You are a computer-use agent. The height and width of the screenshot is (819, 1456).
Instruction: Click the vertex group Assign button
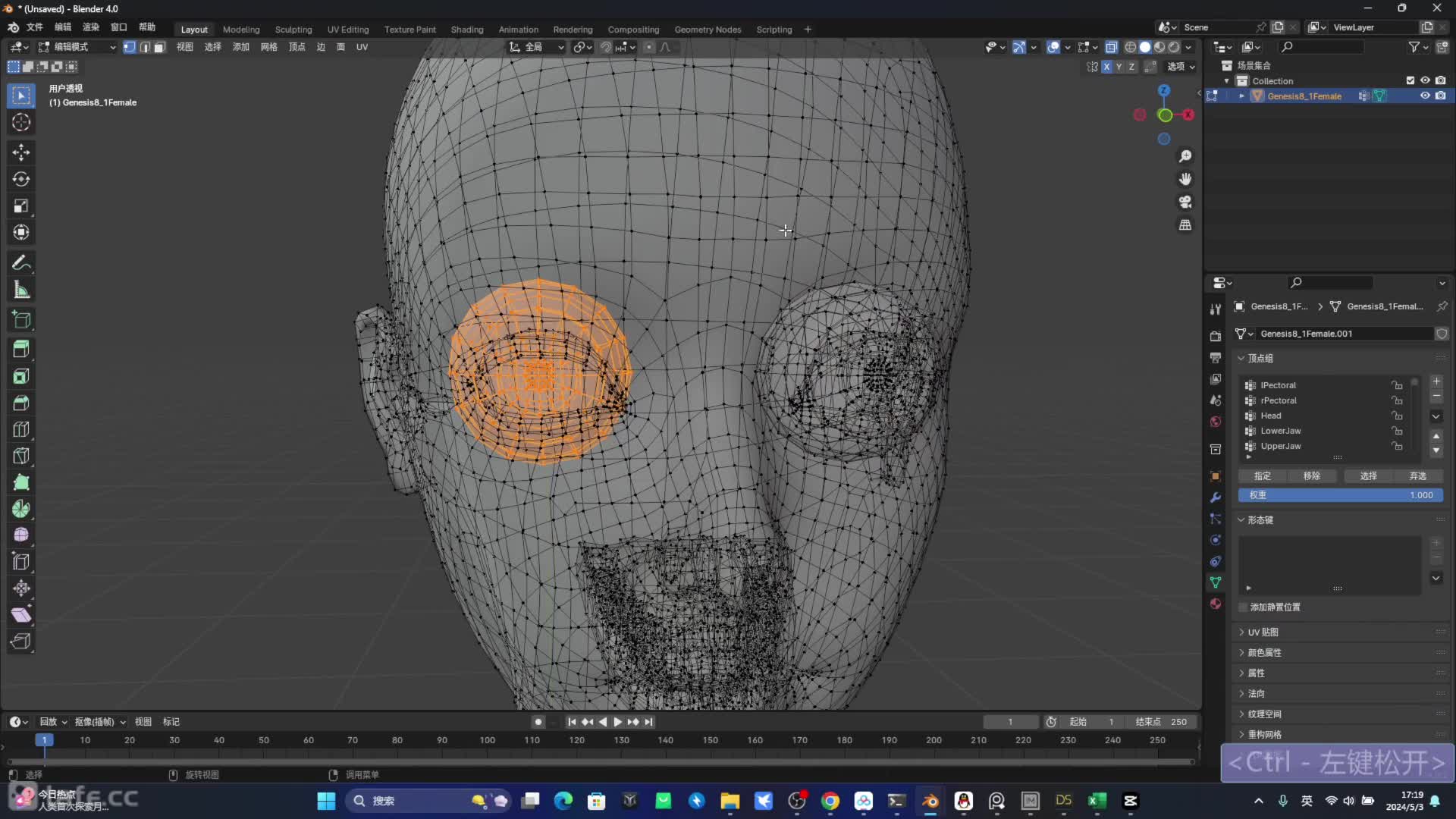point(1263,476)
